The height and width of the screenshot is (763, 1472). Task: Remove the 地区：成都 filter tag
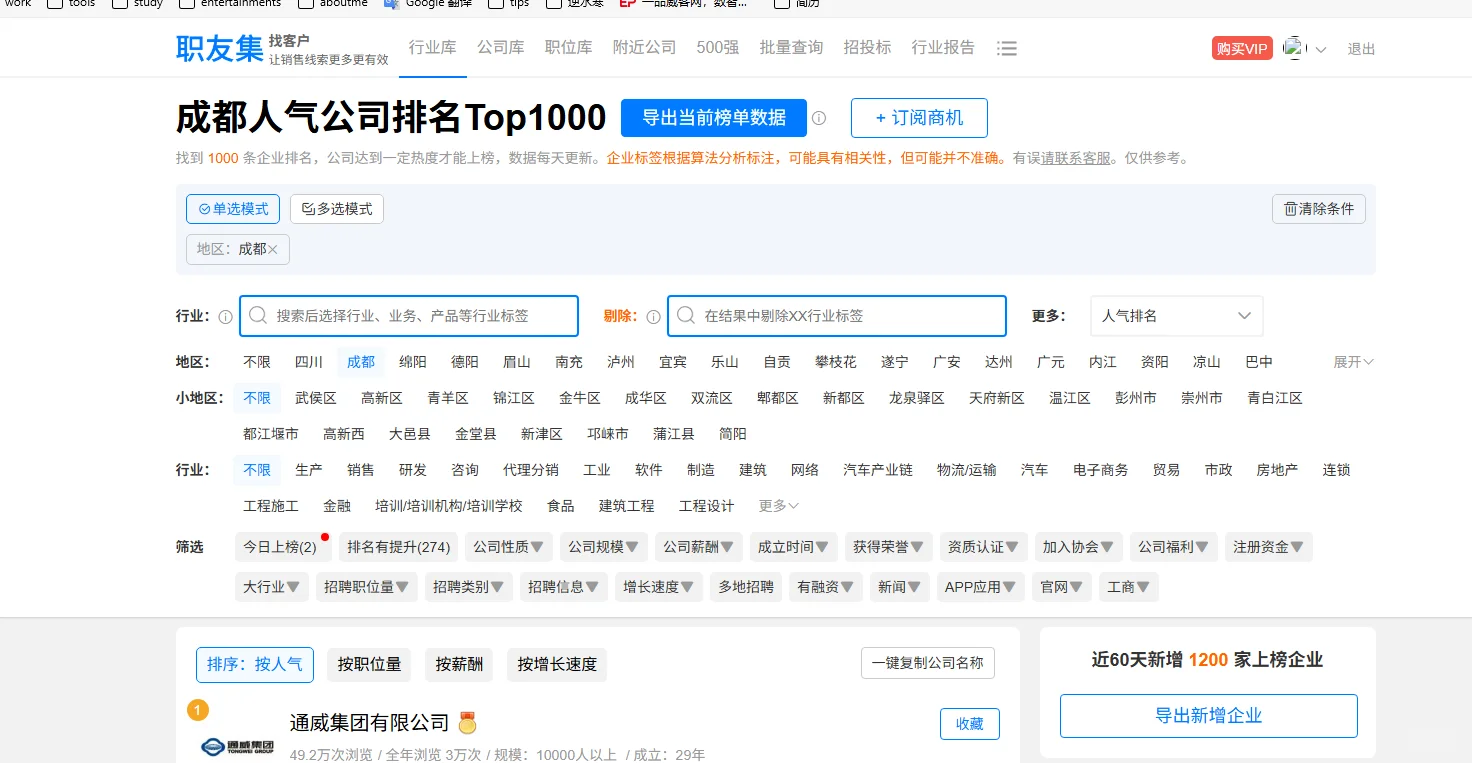(x=273, y=249)
